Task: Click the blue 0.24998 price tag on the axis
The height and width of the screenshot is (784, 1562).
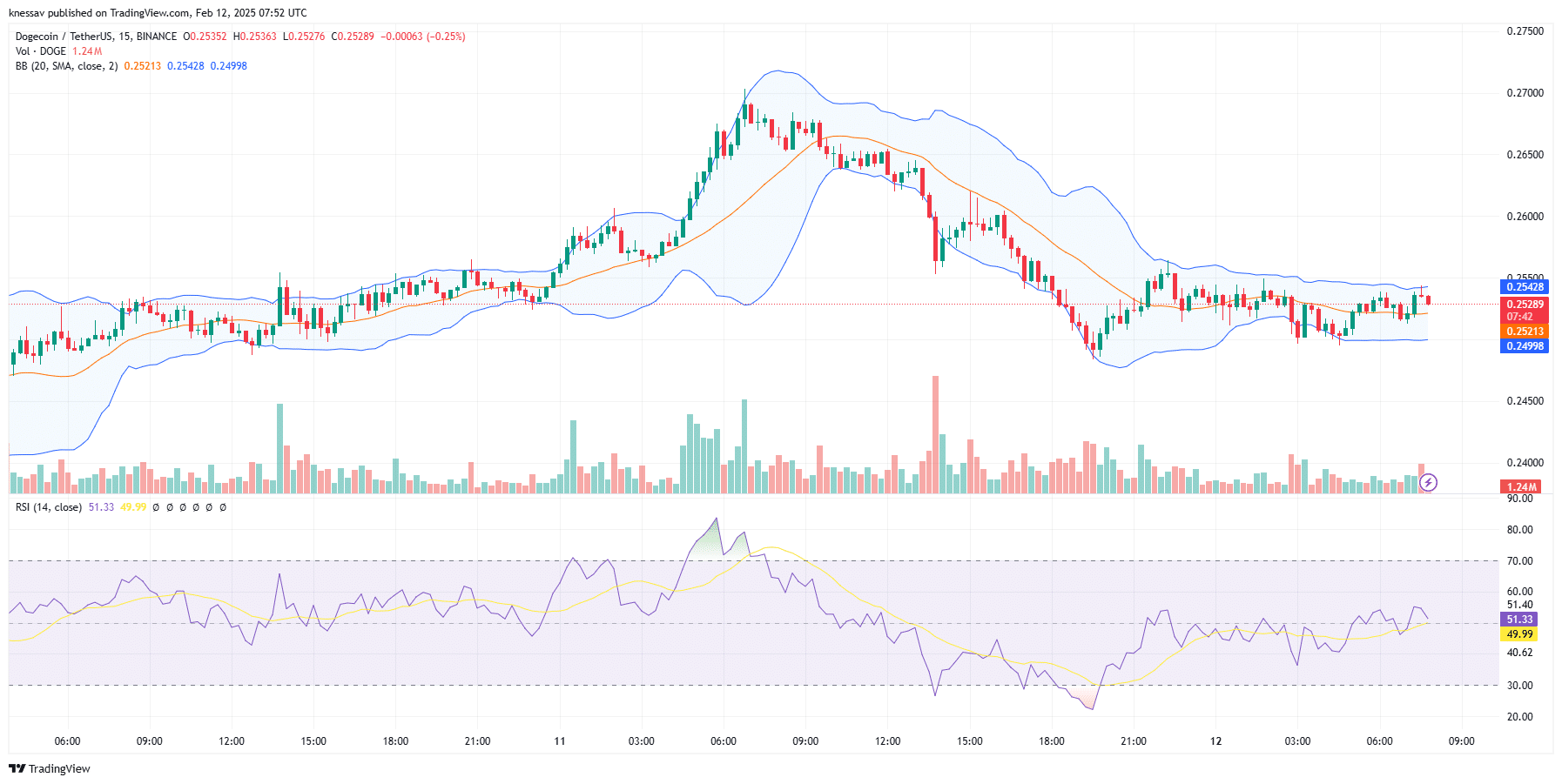Action: pyautogui.click(x=1524, y=346)
